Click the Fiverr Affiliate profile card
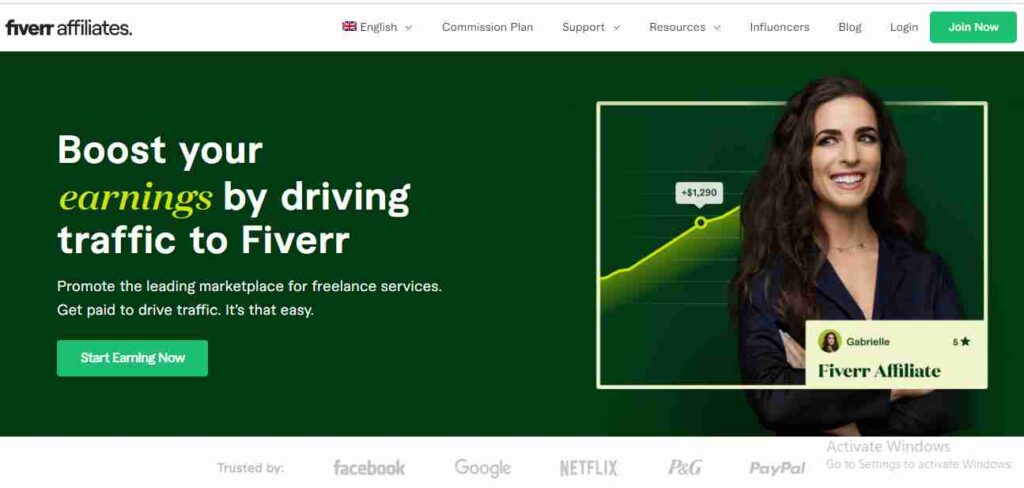This screenshot has height=488, width=1024. tap(896, 354)
